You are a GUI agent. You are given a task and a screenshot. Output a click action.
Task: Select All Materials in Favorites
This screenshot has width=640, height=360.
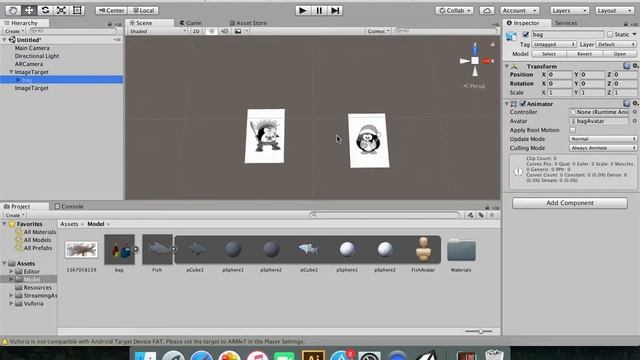point(40,232)
